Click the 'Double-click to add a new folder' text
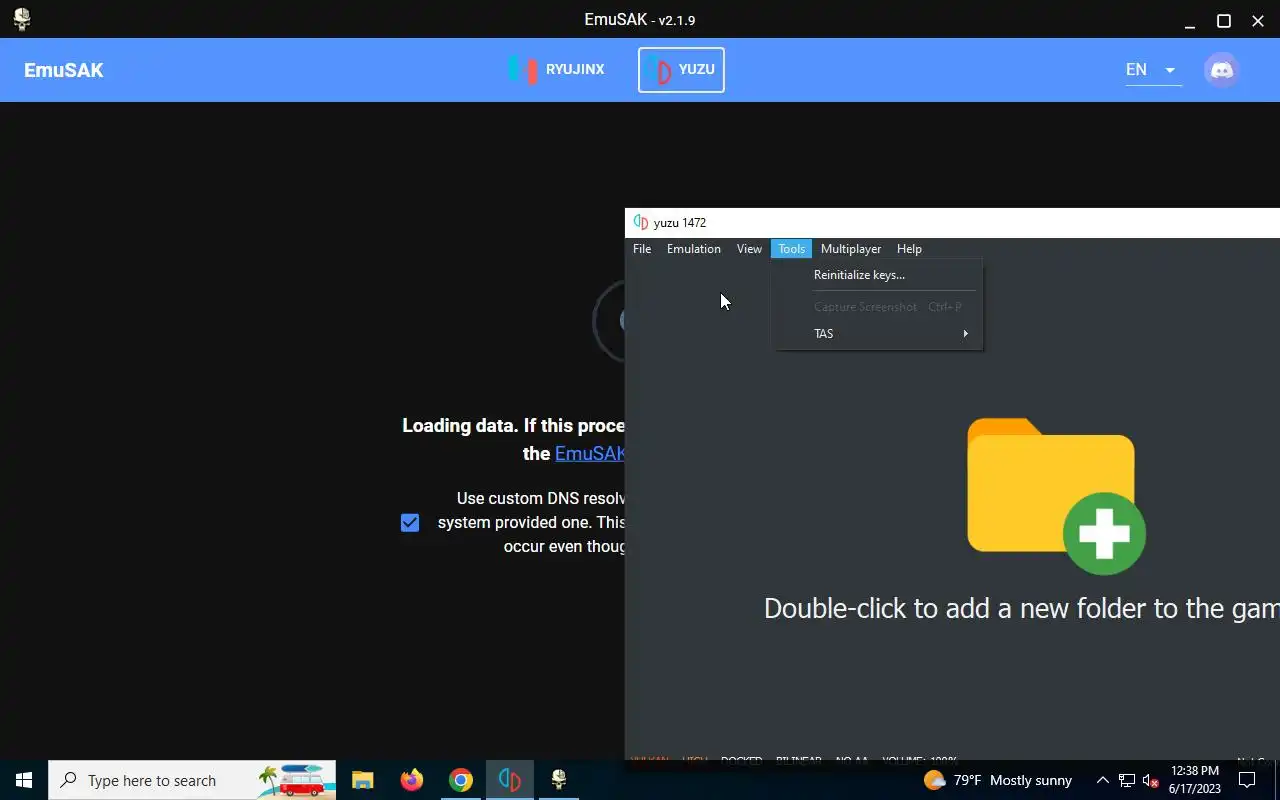The width and height of the screenshot is (1280, 800). 1021,608
